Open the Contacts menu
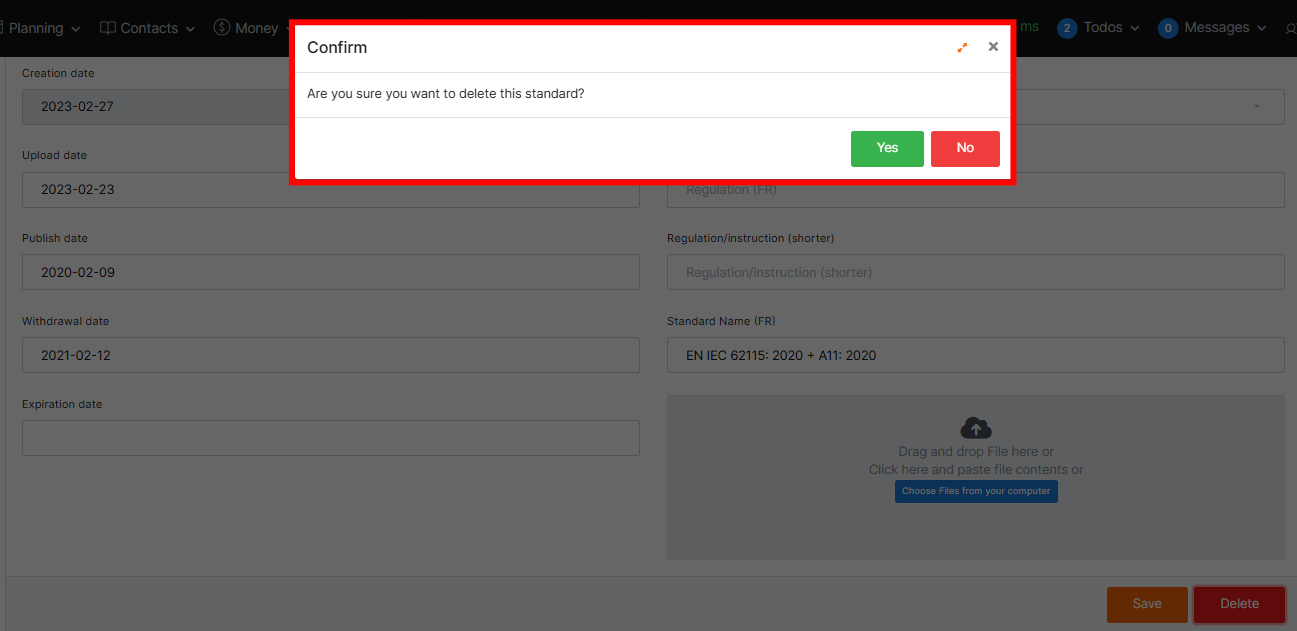Viewport: 1297px width, 631px height. (x=146, y=28)
